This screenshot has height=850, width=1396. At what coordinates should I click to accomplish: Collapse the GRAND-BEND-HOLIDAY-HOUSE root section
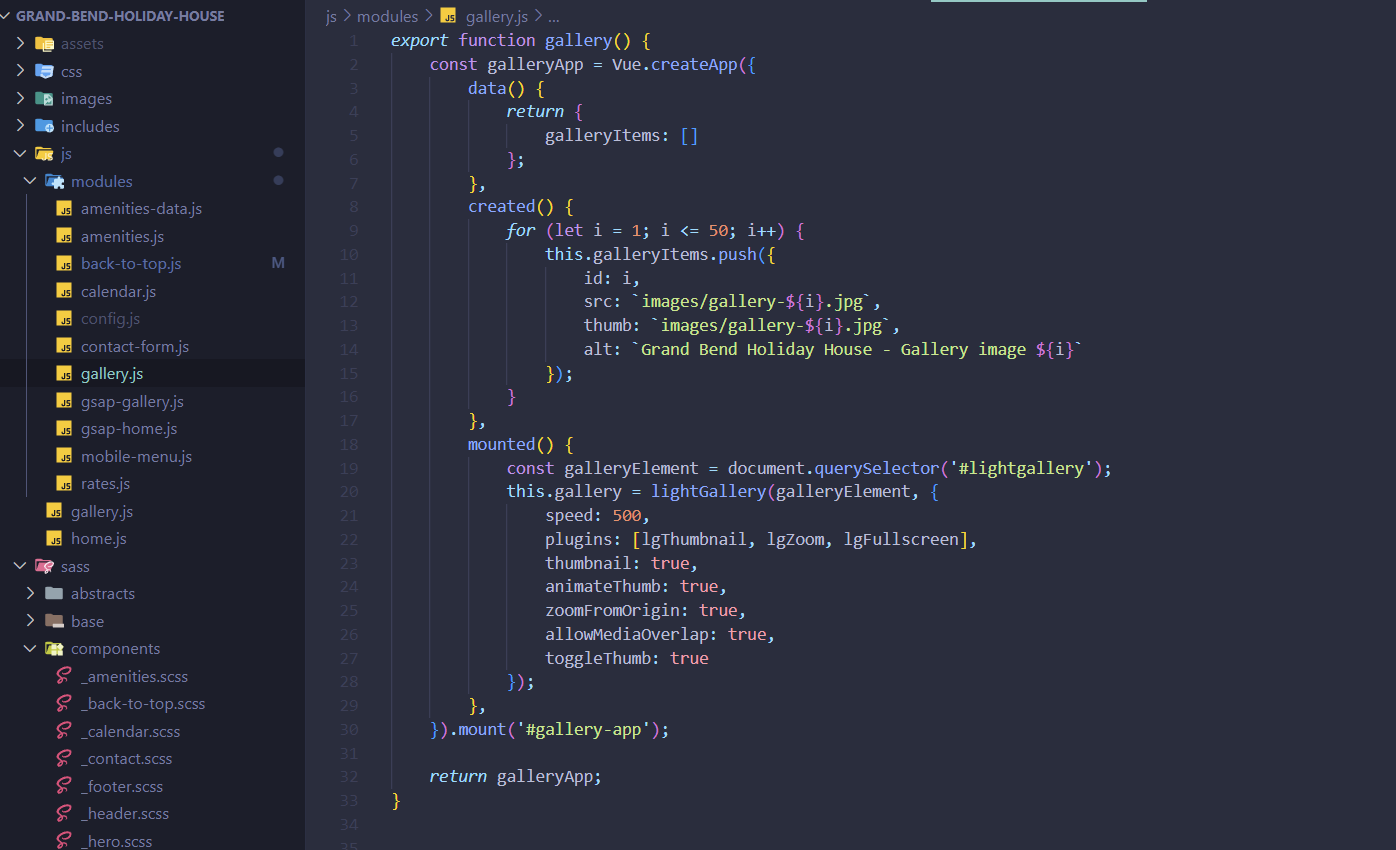click(x=7, y=16)
